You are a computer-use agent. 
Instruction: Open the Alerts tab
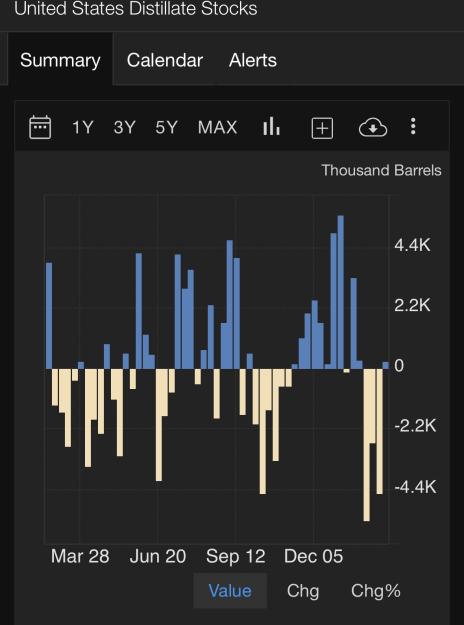pyautogui.click(x=253, y=60)
